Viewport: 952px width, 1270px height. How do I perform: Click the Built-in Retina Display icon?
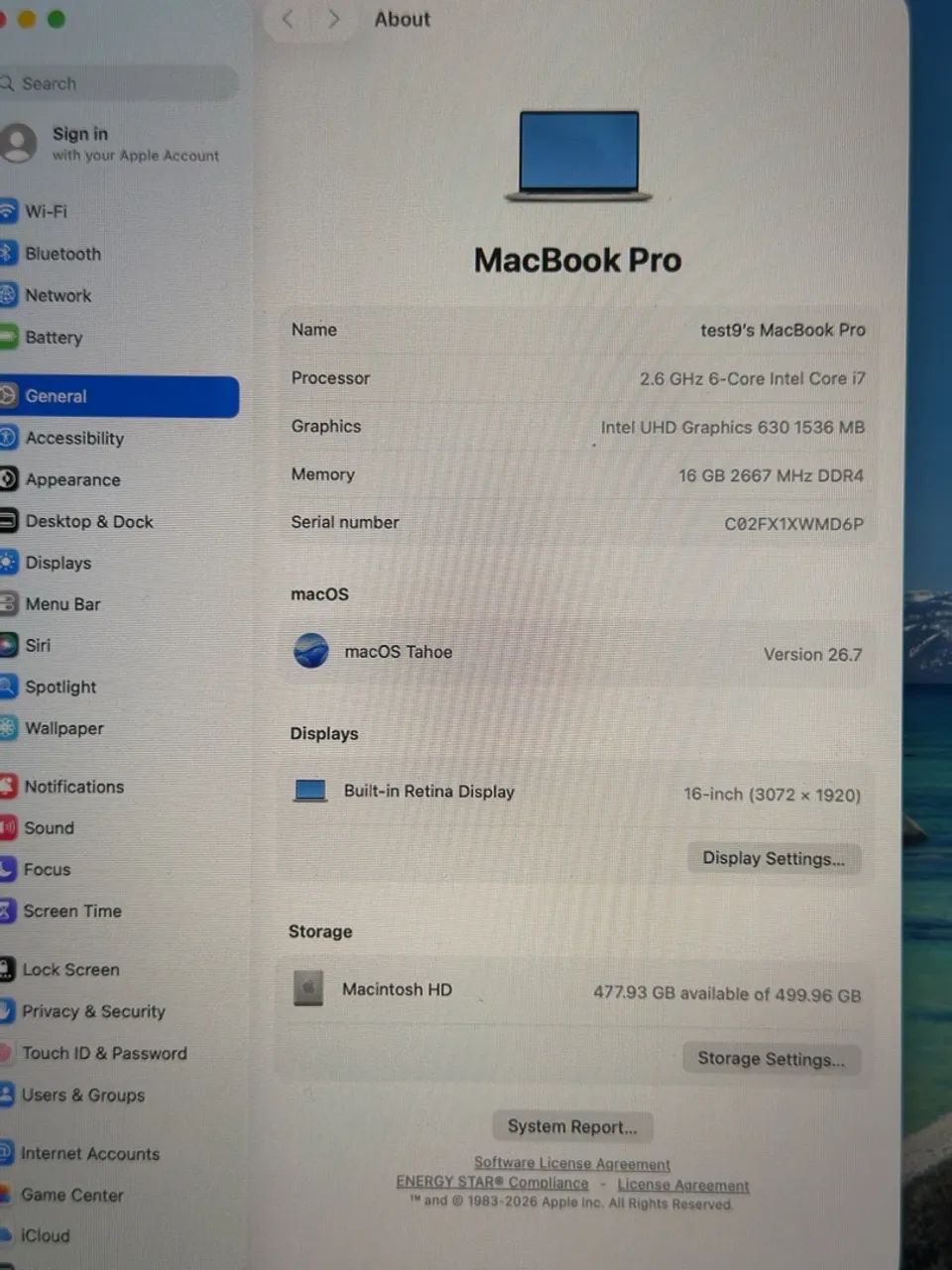coord(310,791)
